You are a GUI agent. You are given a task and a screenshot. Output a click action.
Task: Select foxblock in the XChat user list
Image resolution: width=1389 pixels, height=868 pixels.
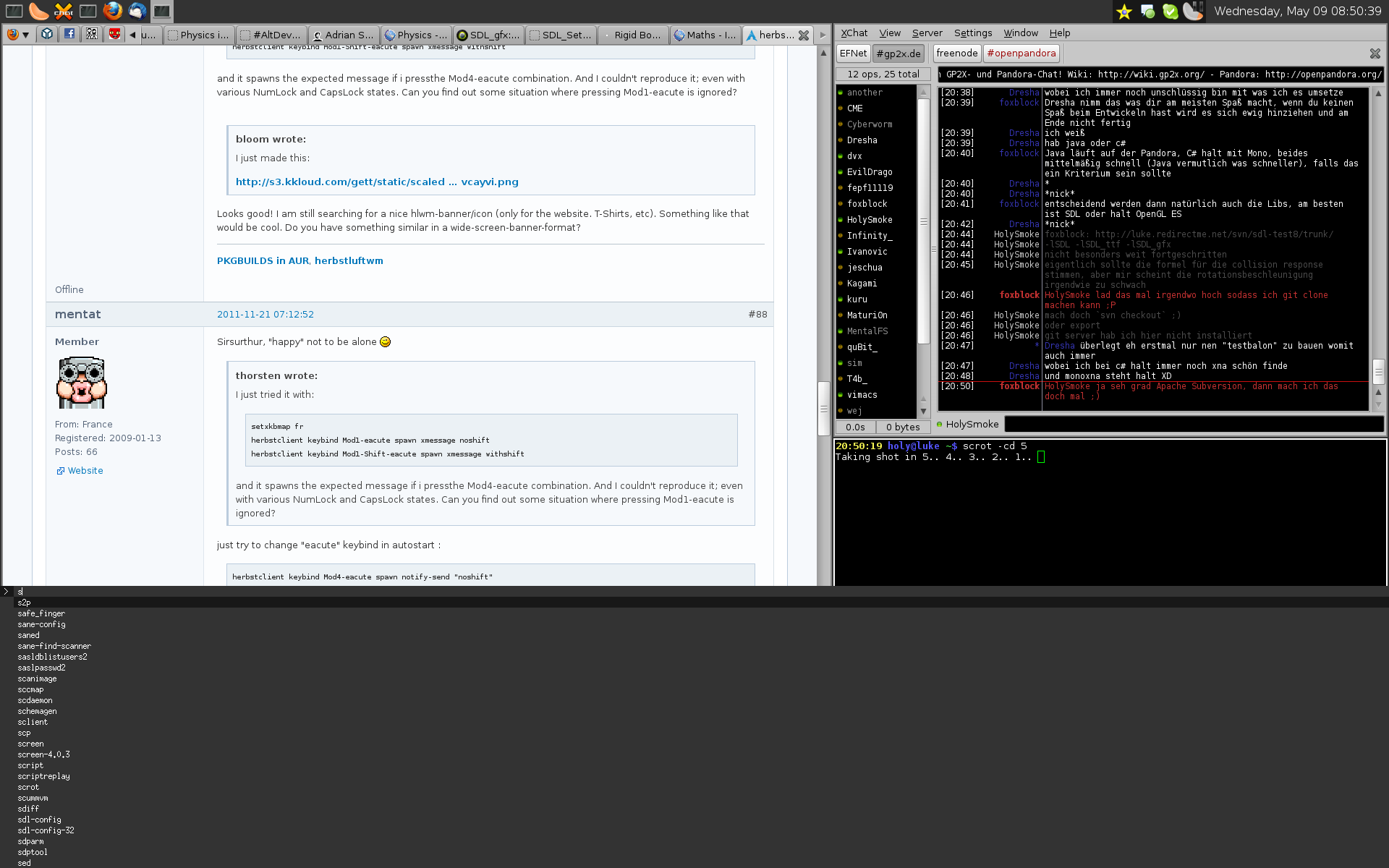click(x=867, y=204)
